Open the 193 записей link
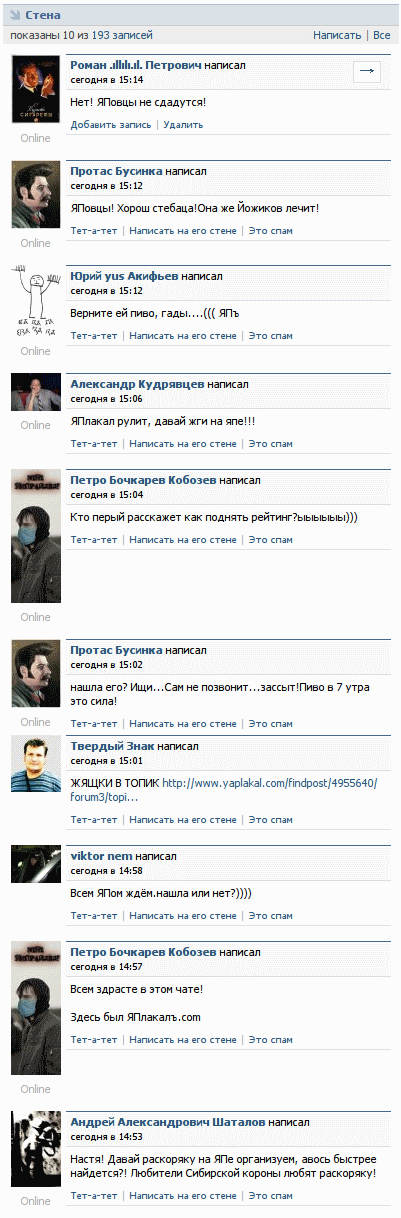Viewport: 401px width, 1218px height. [123, 35]
